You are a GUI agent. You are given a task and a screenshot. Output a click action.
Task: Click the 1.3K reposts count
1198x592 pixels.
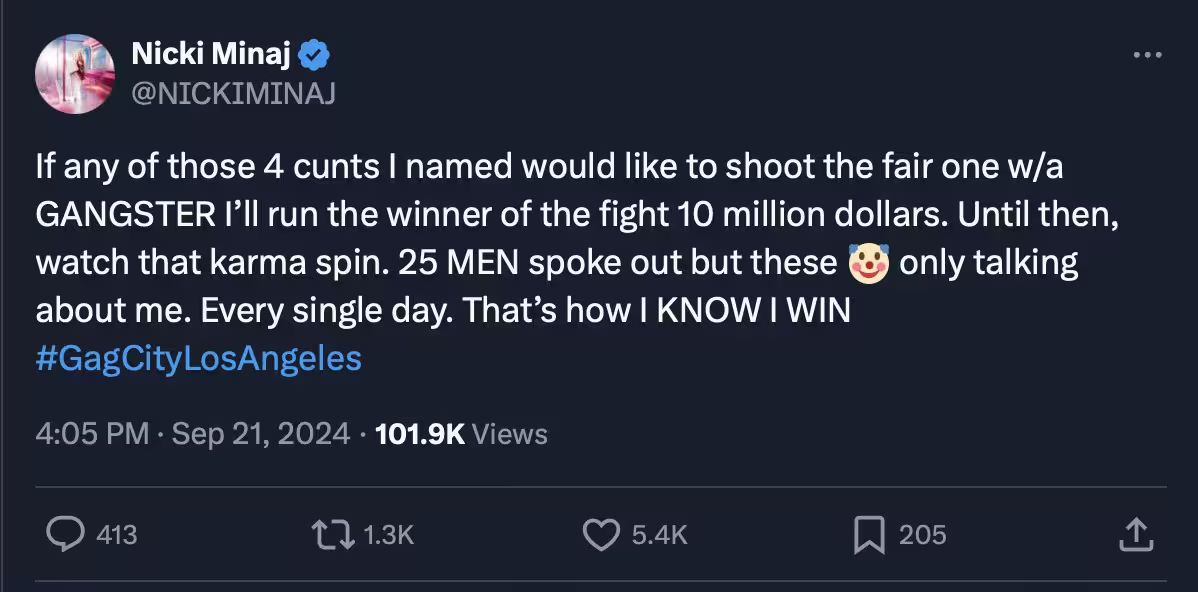[388, 535]
